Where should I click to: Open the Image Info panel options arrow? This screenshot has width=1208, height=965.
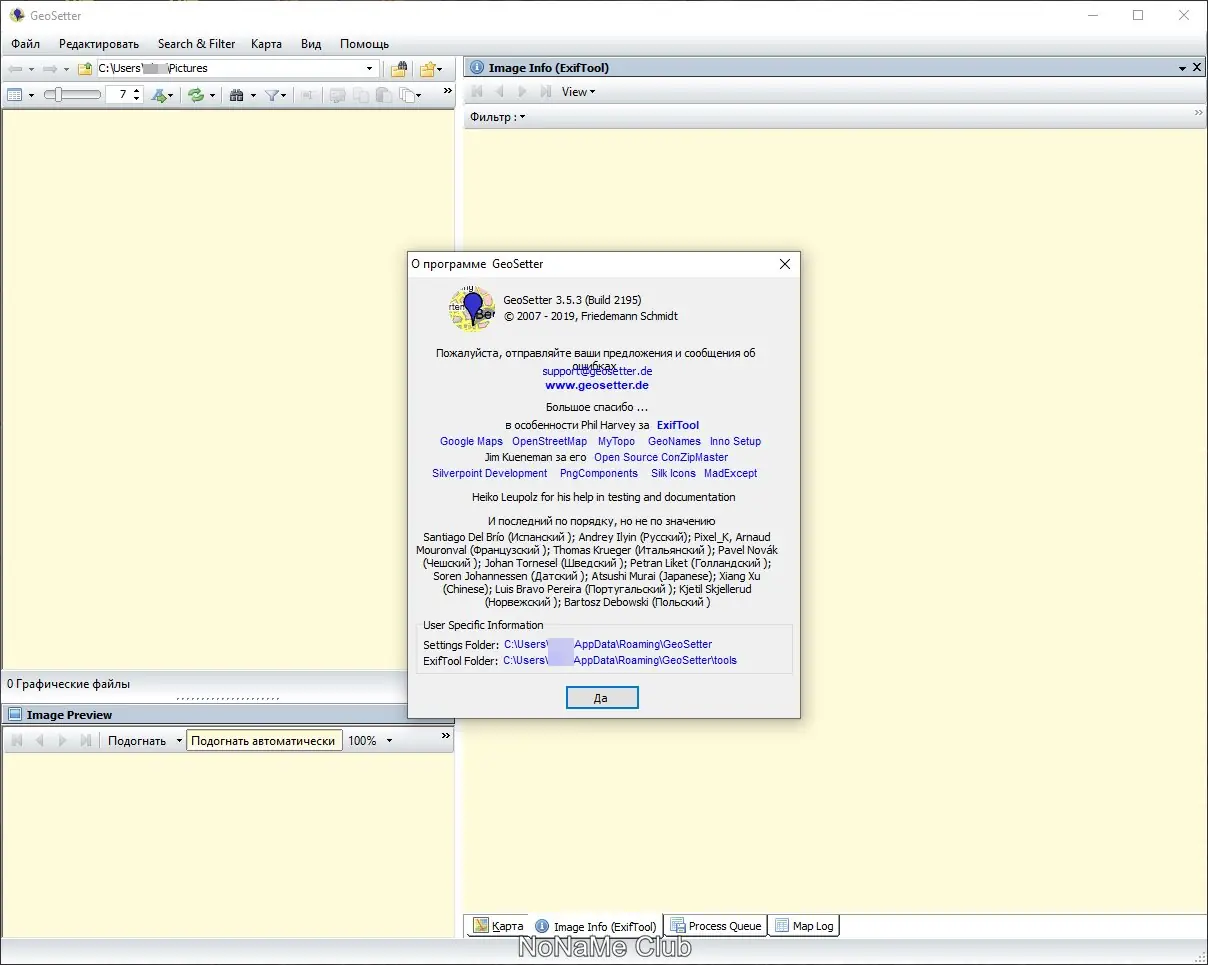1182,68
